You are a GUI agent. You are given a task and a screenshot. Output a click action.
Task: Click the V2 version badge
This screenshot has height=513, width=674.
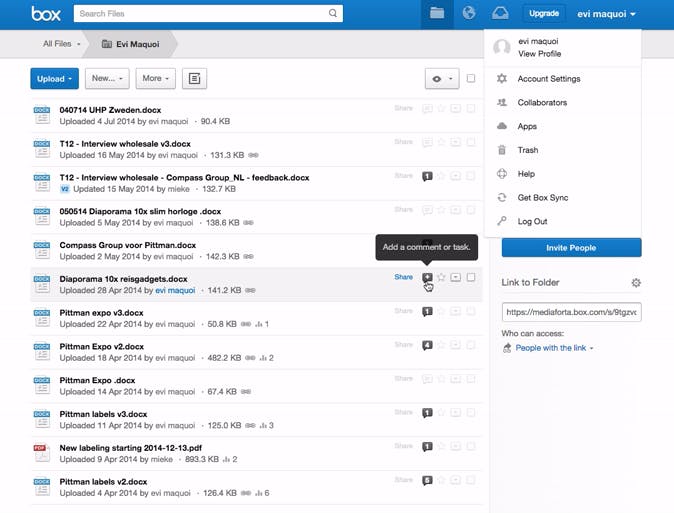click(x=64, y=189)
